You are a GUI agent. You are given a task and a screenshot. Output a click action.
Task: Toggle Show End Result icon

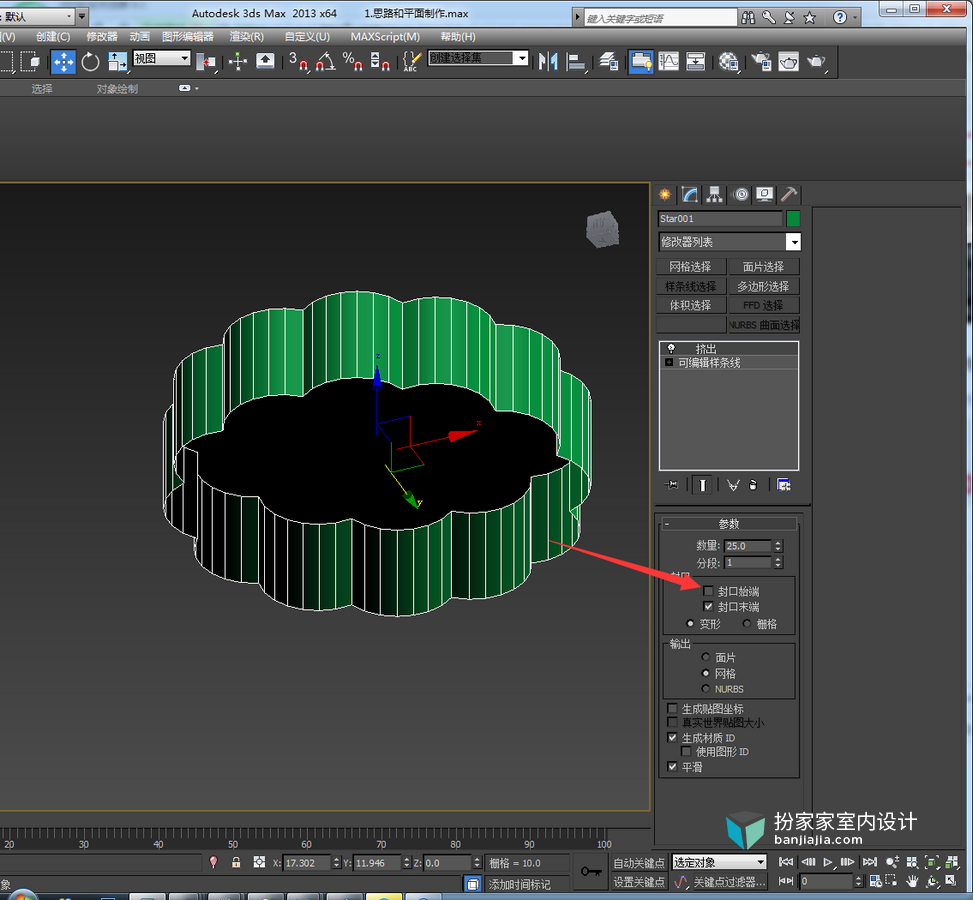pos(702,485)
